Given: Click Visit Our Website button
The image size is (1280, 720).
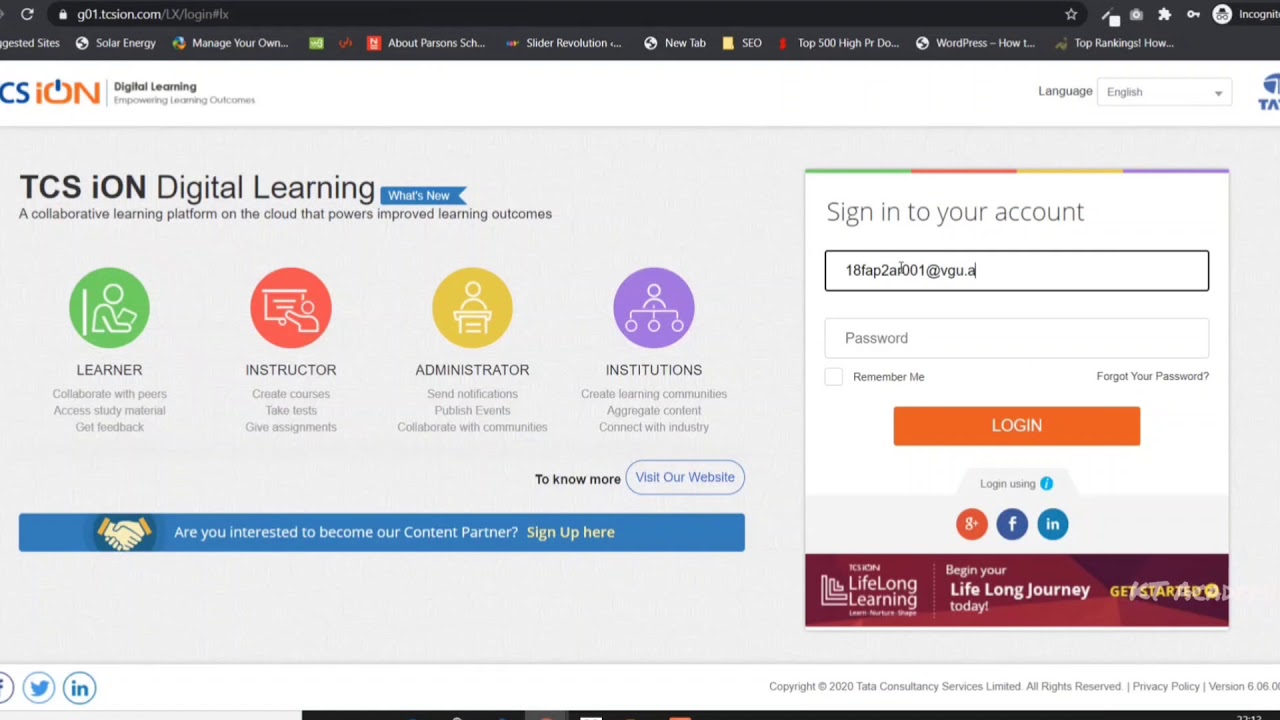Looking at the screenshot, I should pyautogui.click(x=685, y=477).
